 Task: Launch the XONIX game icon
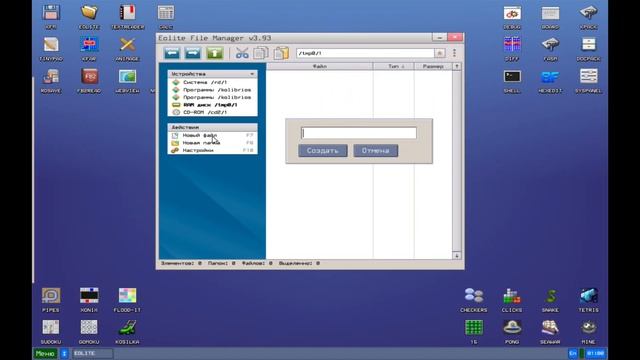click(89, 300)
